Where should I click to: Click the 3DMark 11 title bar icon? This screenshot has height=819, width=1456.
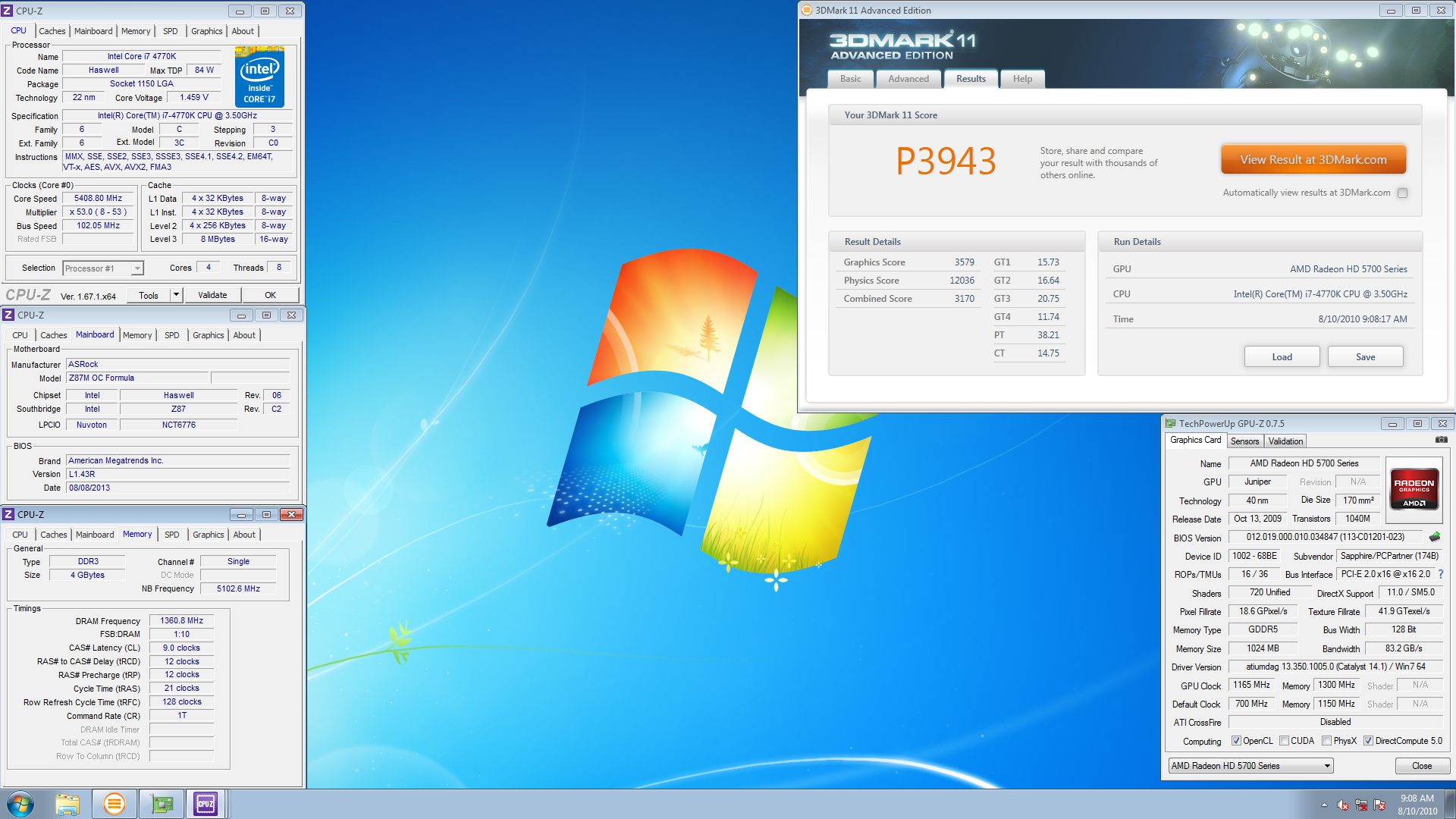click(807, 10)
